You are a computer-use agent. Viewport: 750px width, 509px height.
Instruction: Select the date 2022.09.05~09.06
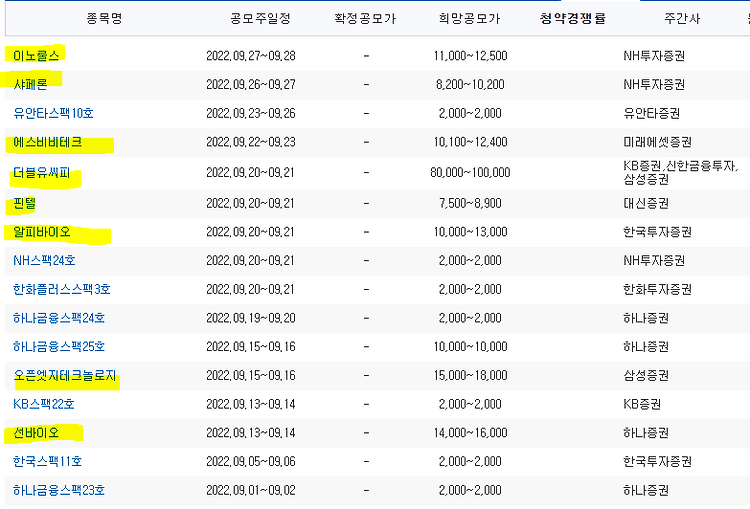pyautogui.click(x=251, y=462)
